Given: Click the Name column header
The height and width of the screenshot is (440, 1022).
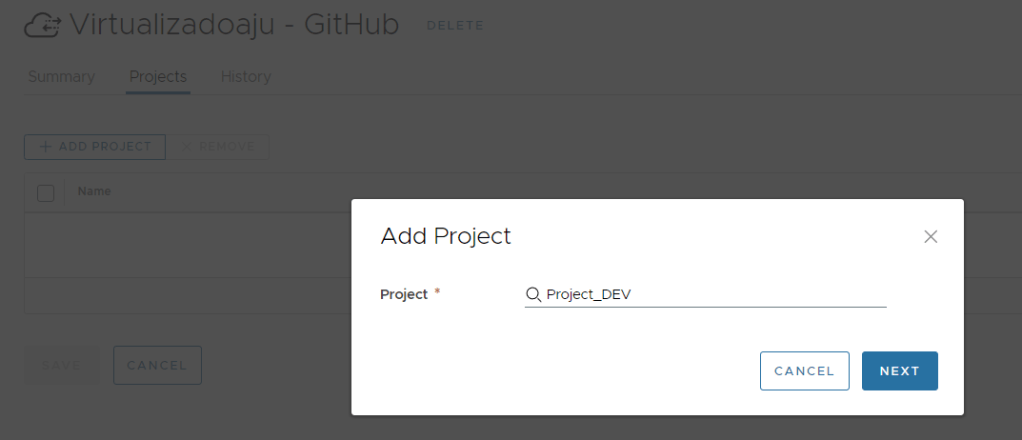Looking at the screenshot, I should pos(95,191).
